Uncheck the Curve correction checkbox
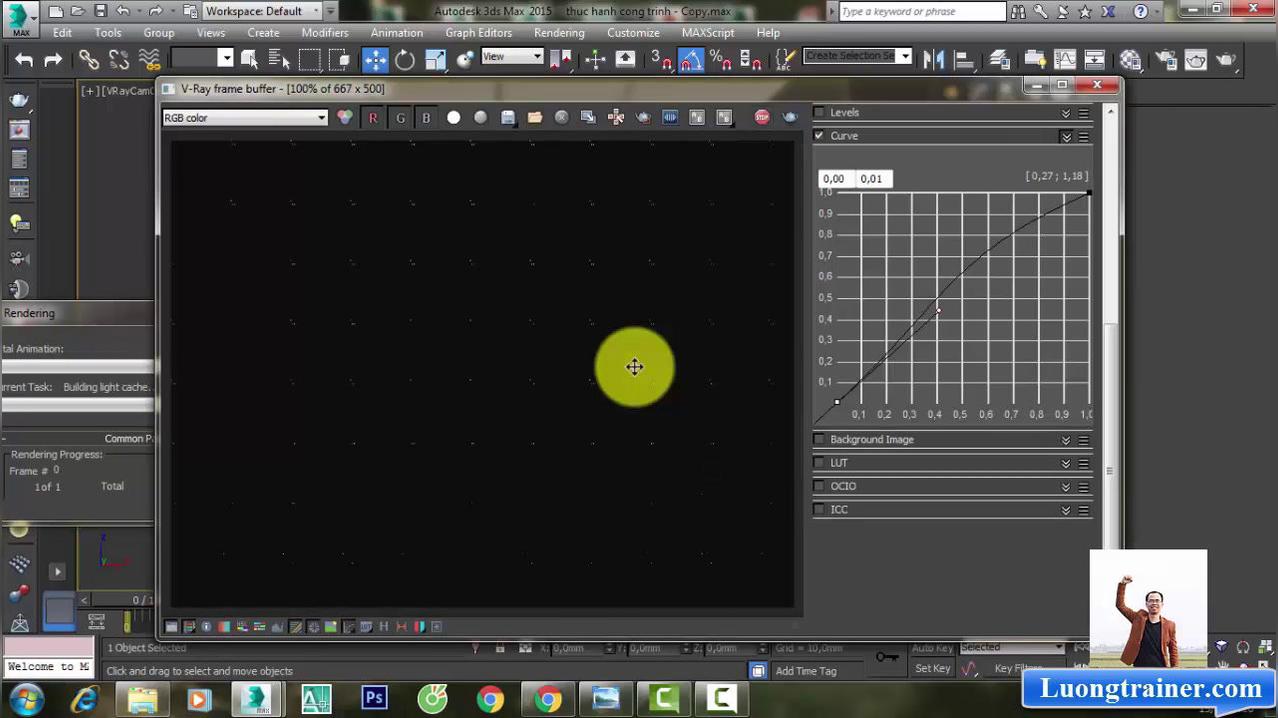 [x=820, y=135]
